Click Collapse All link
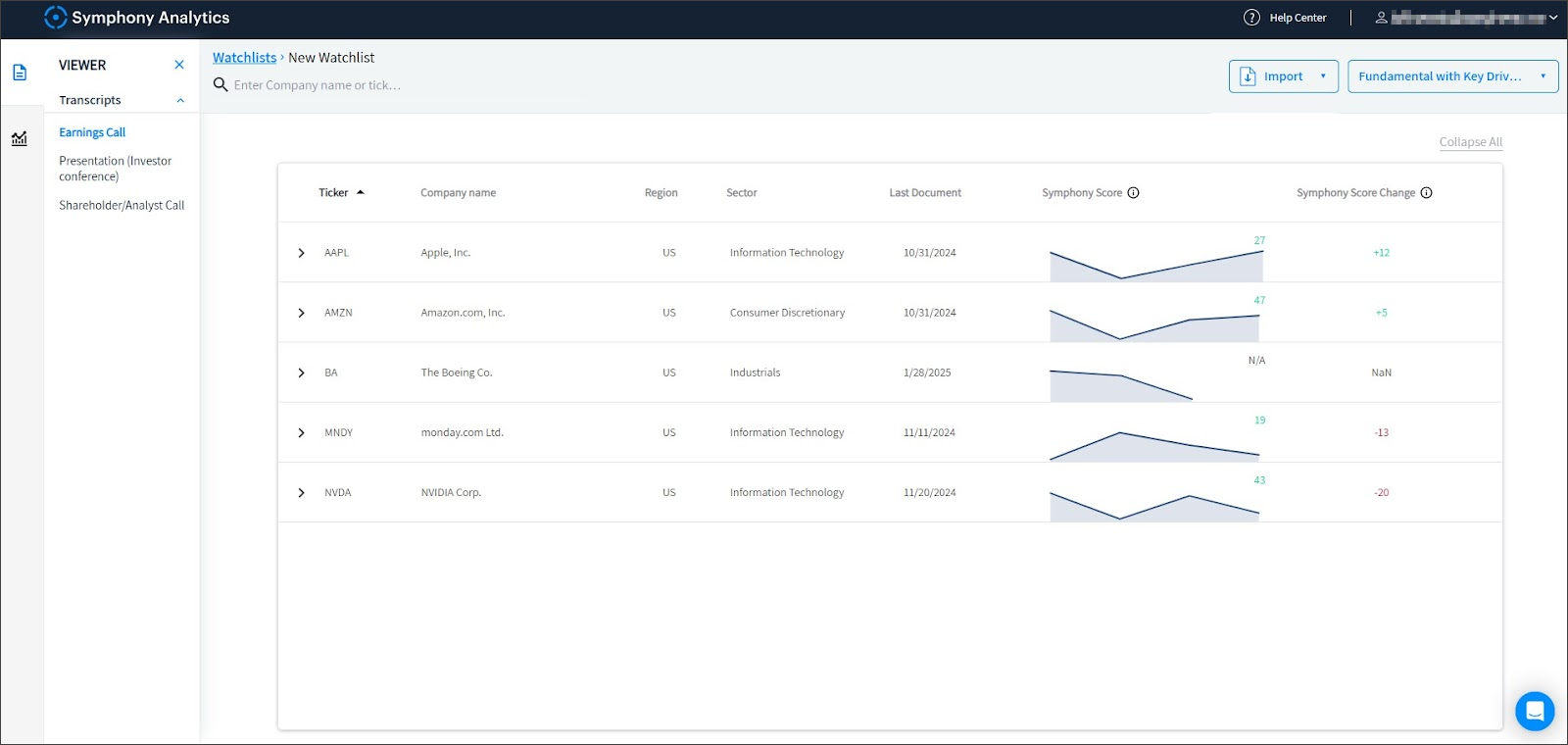1568x745 pixels. point(1470,142)
